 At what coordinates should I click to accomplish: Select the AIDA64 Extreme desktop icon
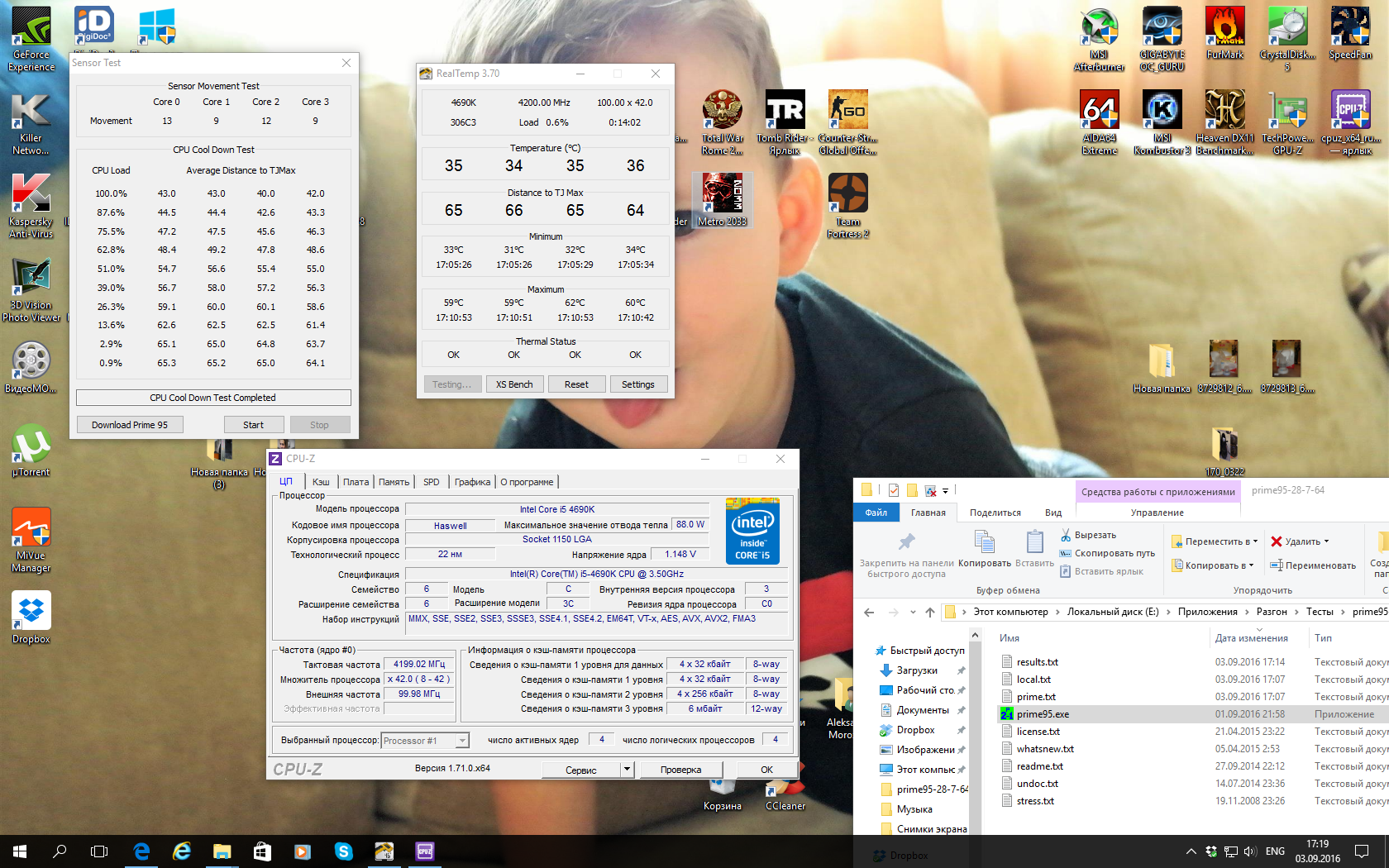[x=1099, y=122]
